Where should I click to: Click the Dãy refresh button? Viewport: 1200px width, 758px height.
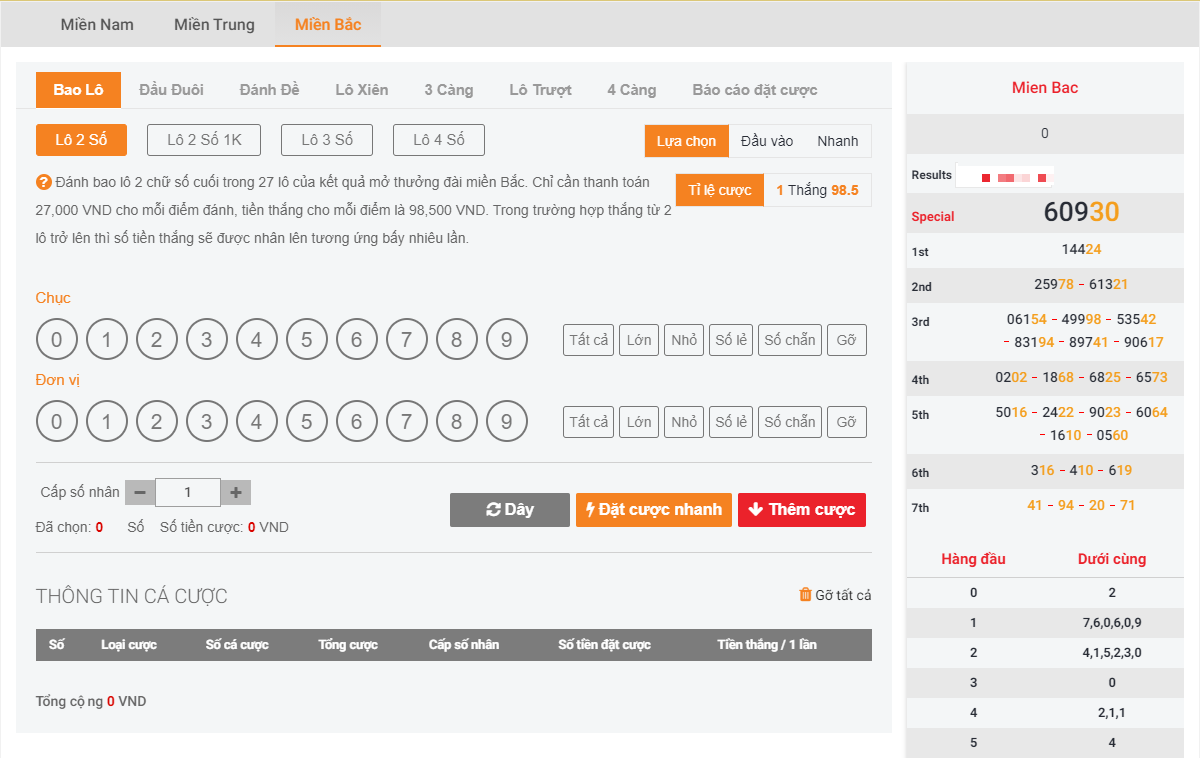click(509, 510)
